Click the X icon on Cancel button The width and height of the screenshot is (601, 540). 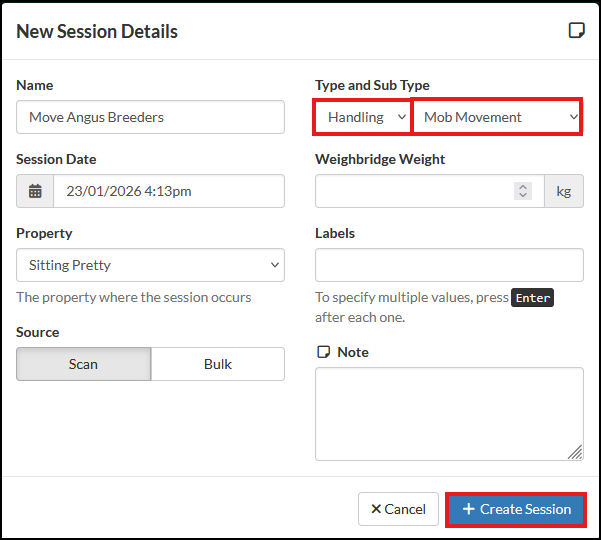pyautogui.click(x=376, y=509)
